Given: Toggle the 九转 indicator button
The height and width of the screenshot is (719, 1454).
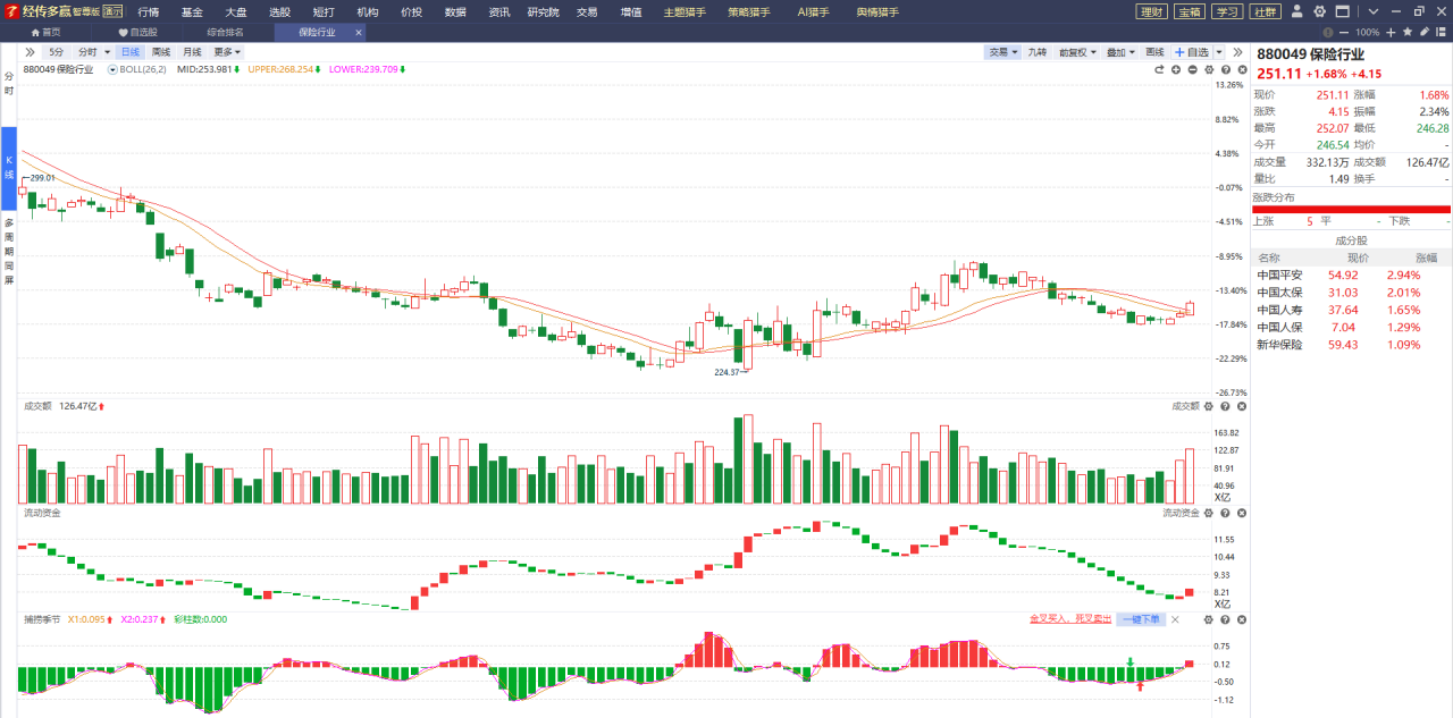Looking at the screenshot, I should (x=1037, y=52).
